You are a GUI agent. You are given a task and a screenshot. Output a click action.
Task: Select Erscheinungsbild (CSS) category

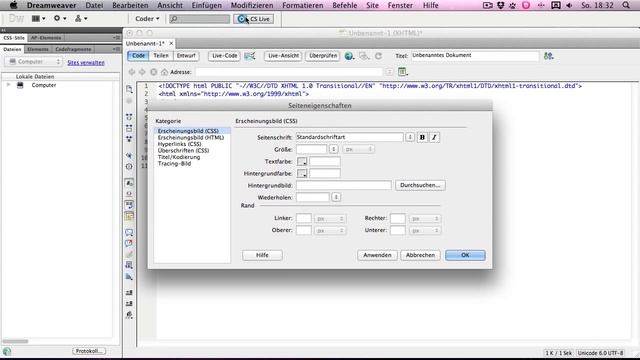(x=192, y=131)
